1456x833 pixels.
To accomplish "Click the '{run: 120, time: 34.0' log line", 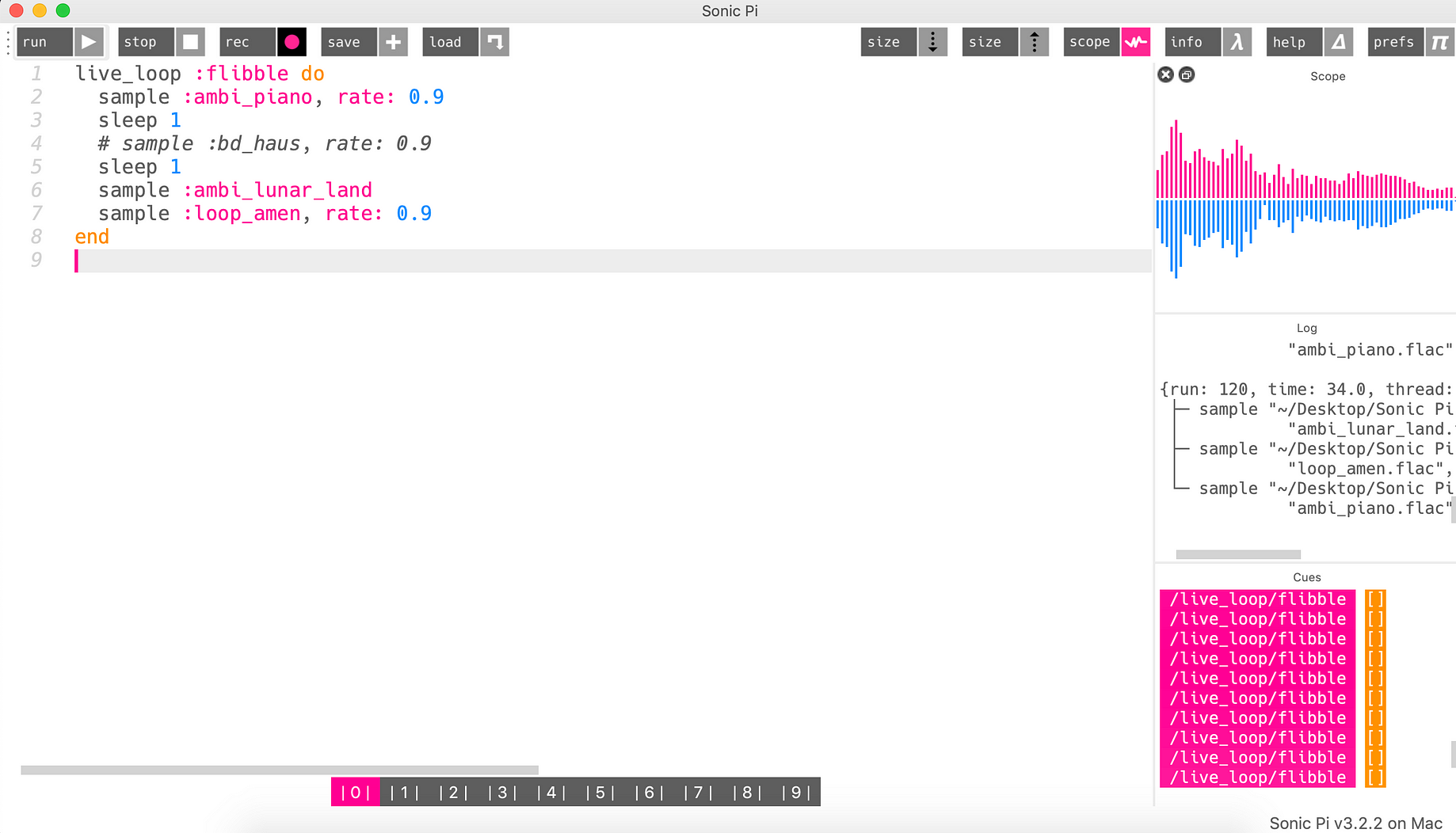I will (1263, 389).
